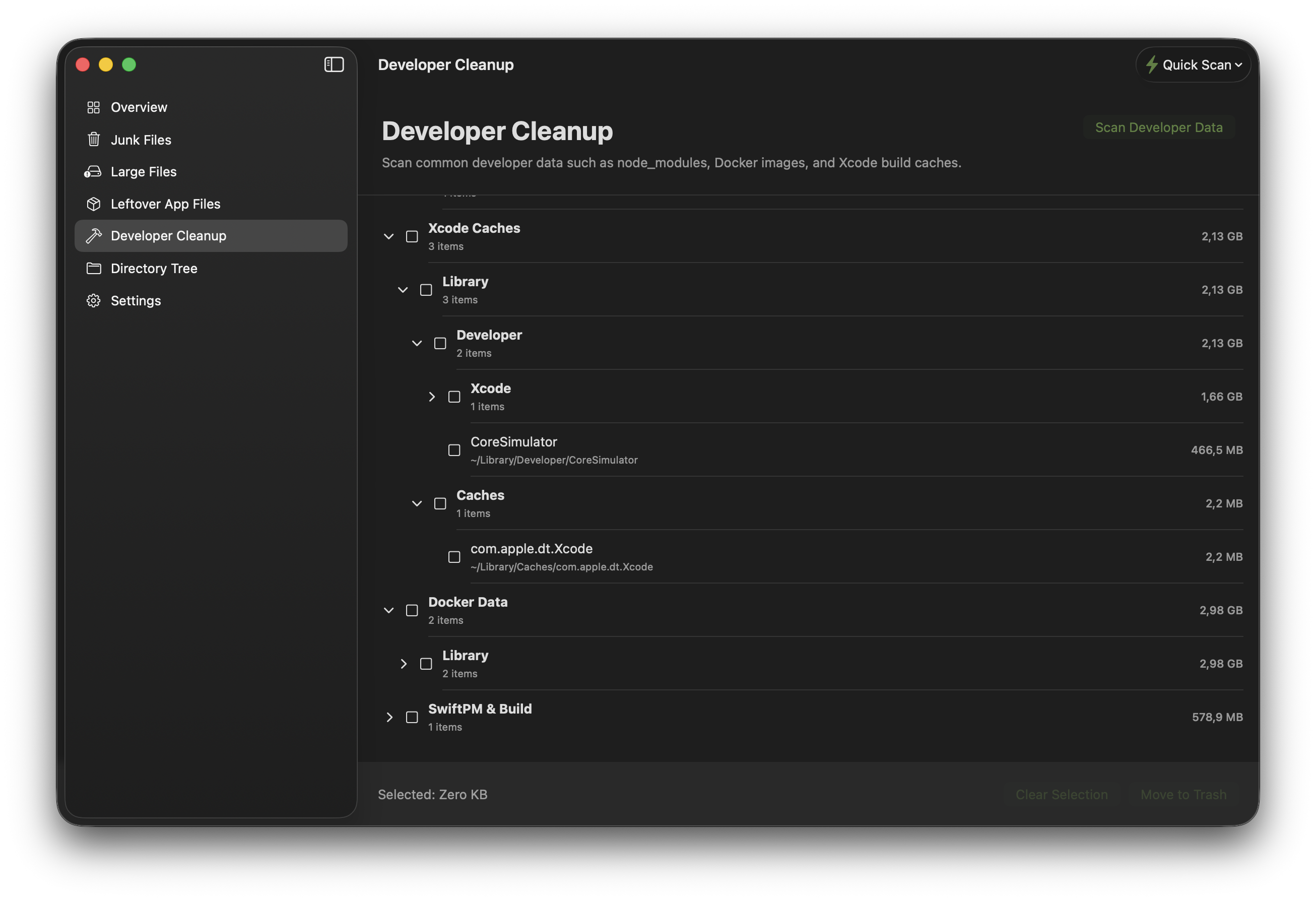Click the Developer Cleanup hammer icon
This screenshot has height=901, width=1316.
coord(93,236)
